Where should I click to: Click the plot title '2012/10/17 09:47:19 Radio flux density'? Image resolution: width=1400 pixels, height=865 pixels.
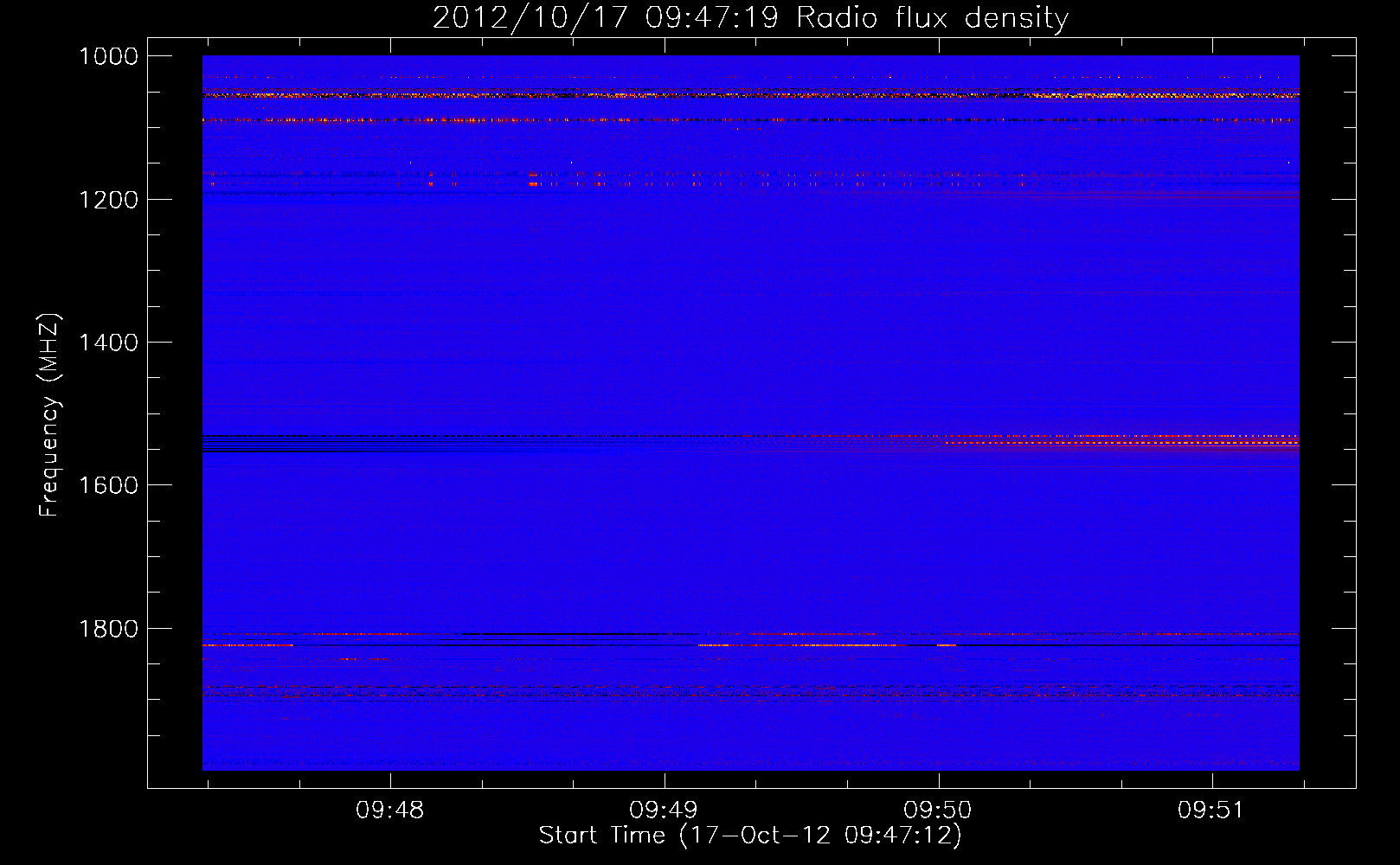(750, 17)
